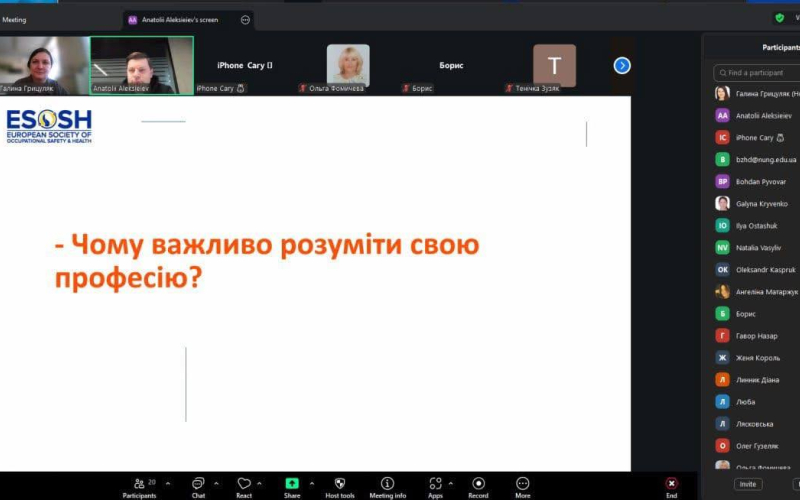This screenshot has width=800, height=500.
Task: Expand the arrow next to Share
Action: coord(312,483)
